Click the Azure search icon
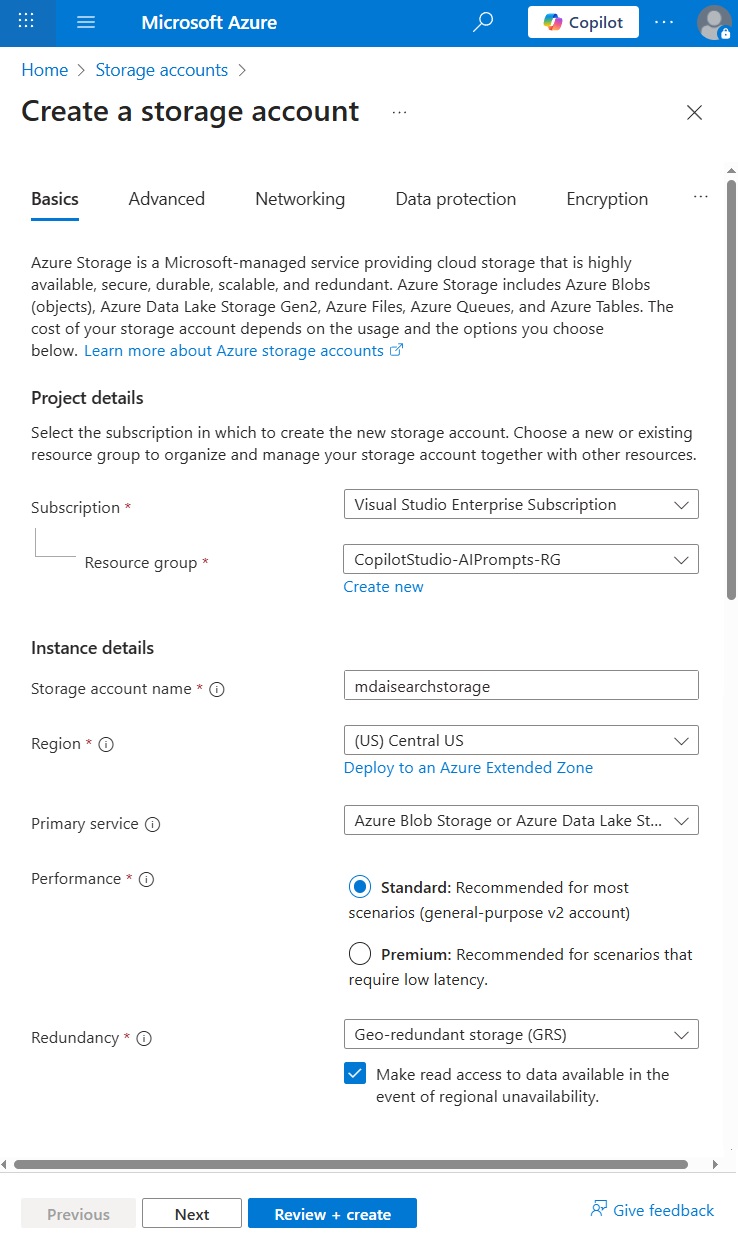Viewport: 738px width, 1250px height. [483, 21]
